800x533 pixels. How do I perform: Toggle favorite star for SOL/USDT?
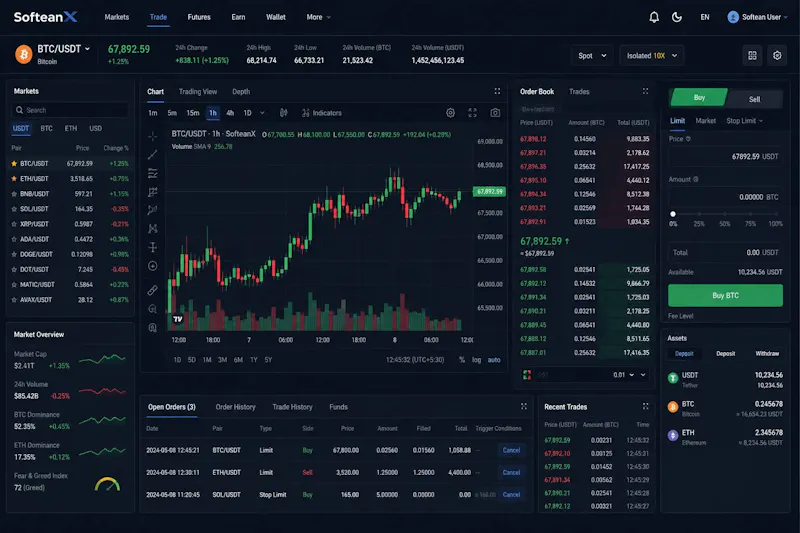click(14, 209)
